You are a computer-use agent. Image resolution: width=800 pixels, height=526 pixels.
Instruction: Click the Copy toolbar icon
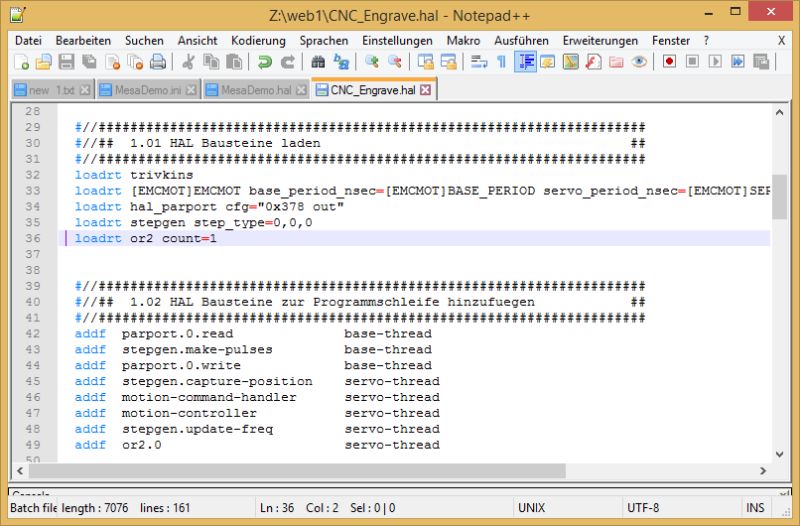click(x=211, y=62)
